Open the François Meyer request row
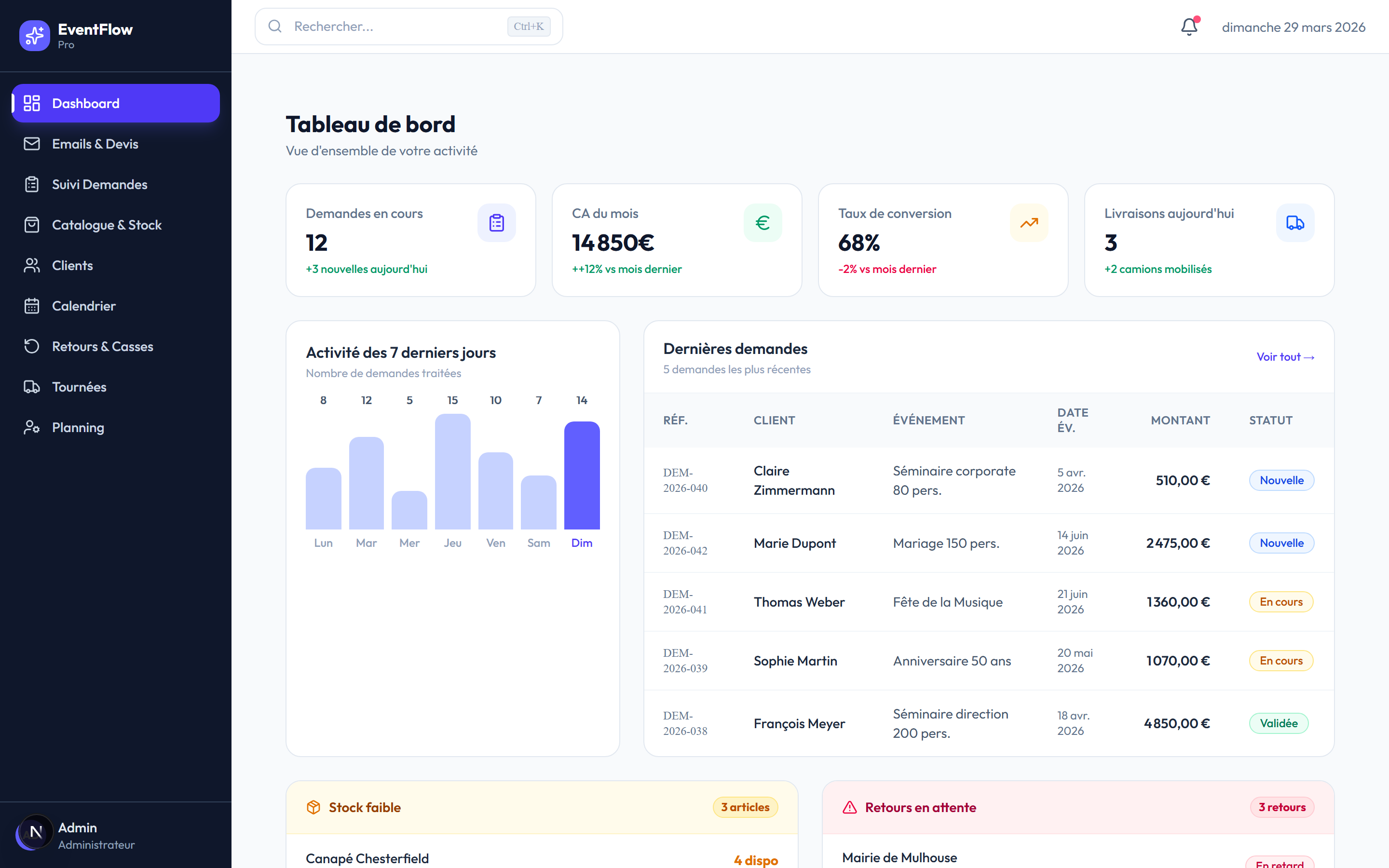Screen dimensions: 1389x868 point(988,723)
